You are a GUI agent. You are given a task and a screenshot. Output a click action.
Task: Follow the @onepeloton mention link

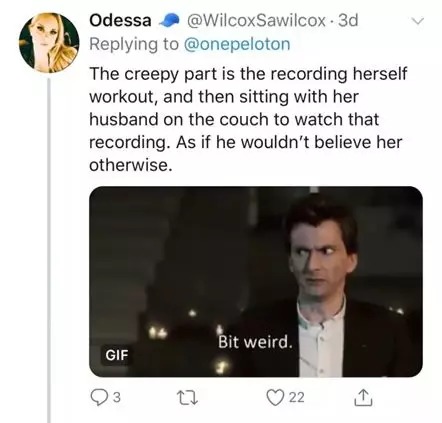pos(237,45)
